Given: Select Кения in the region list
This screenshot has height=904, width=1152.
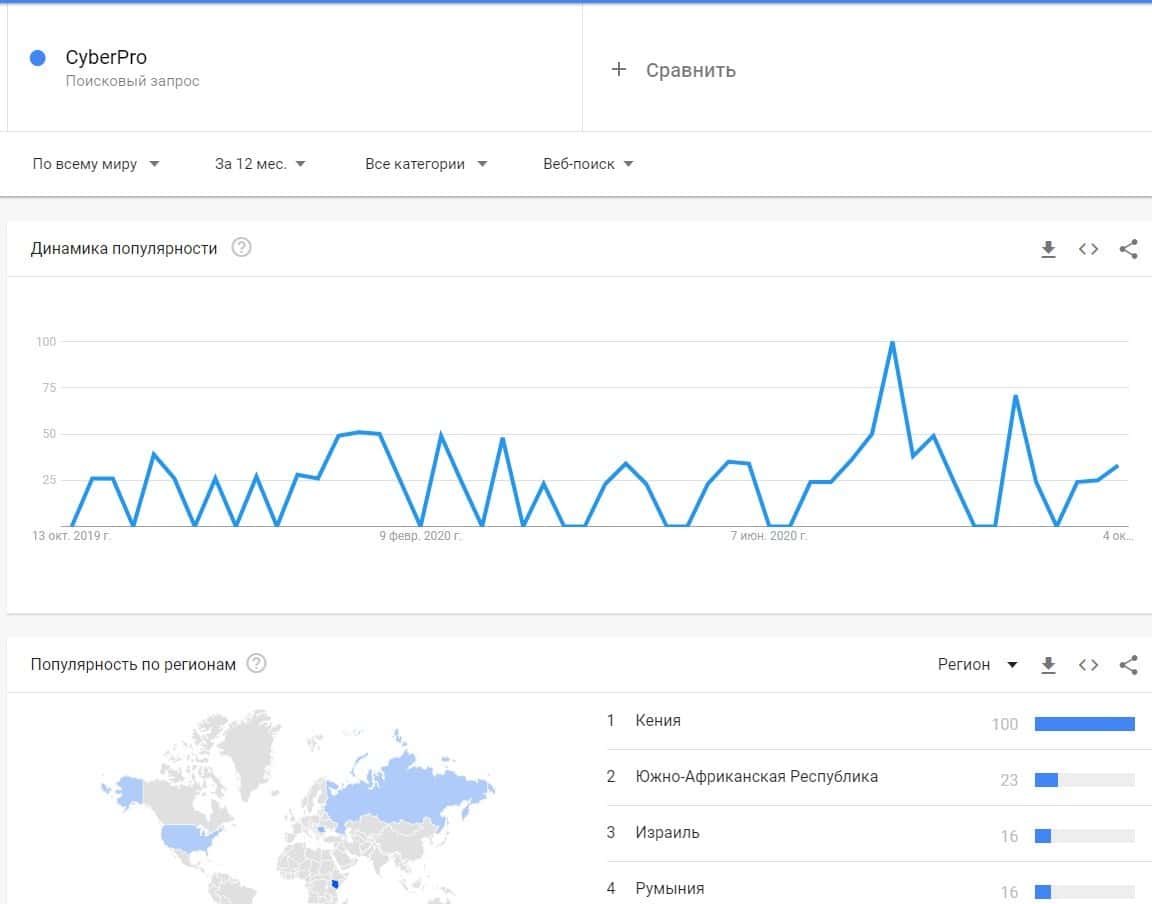Looking at the screenshot, I should tap(658, 720).
